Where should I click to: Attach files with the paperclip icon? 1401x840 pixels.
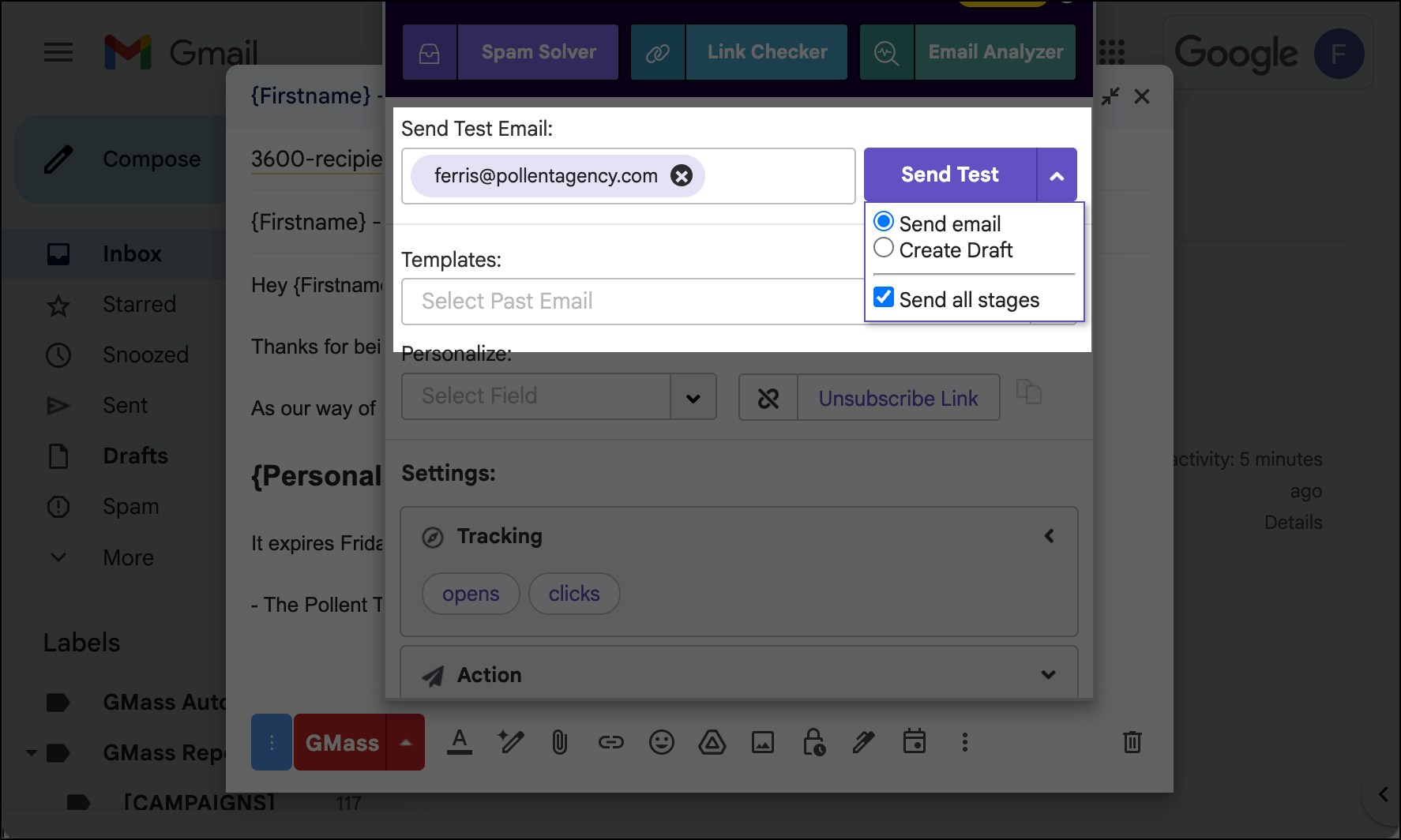click(x=560, y=742)
